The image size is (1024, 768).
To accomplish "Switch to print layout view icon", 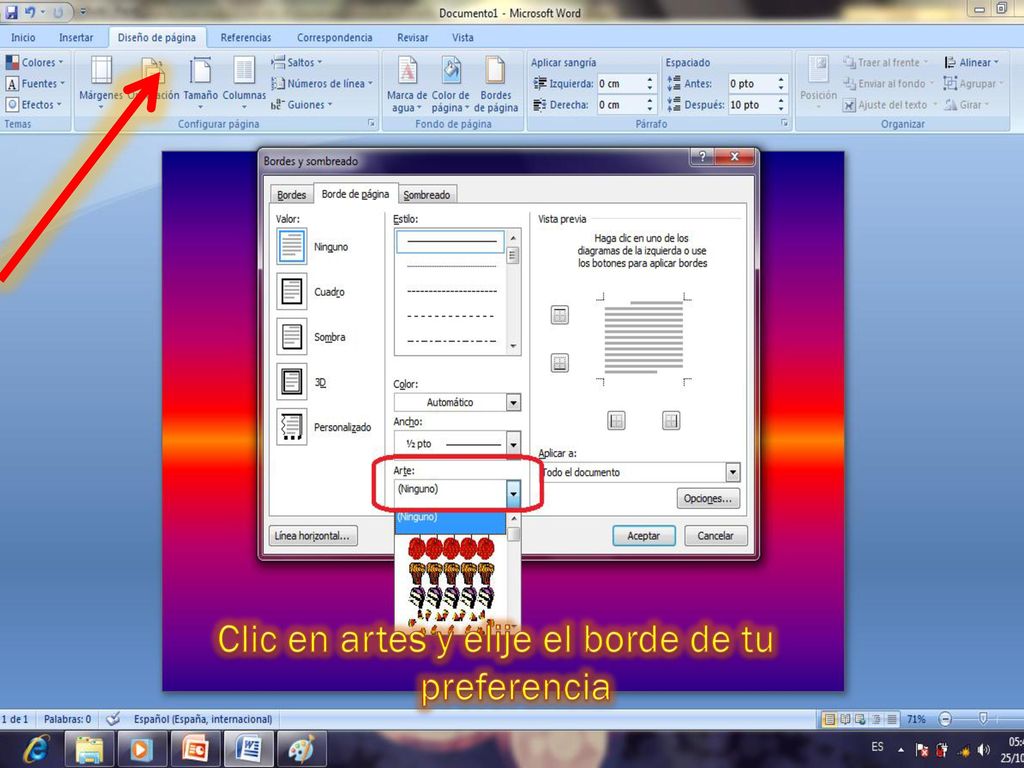I will [x=829, y=719].
